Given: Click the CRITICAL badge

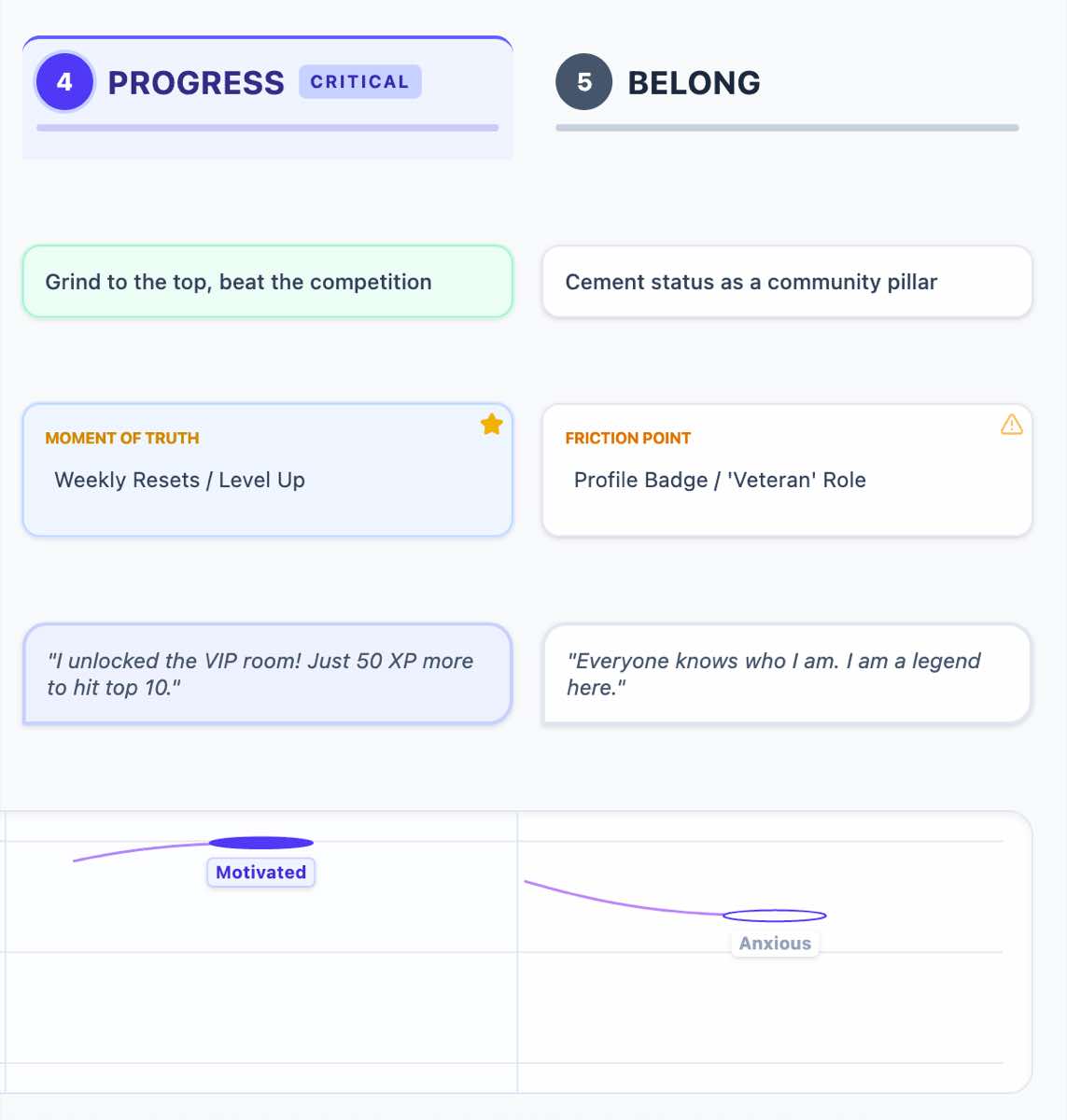Looking at the screenshot, I should [x=359, y=82].
